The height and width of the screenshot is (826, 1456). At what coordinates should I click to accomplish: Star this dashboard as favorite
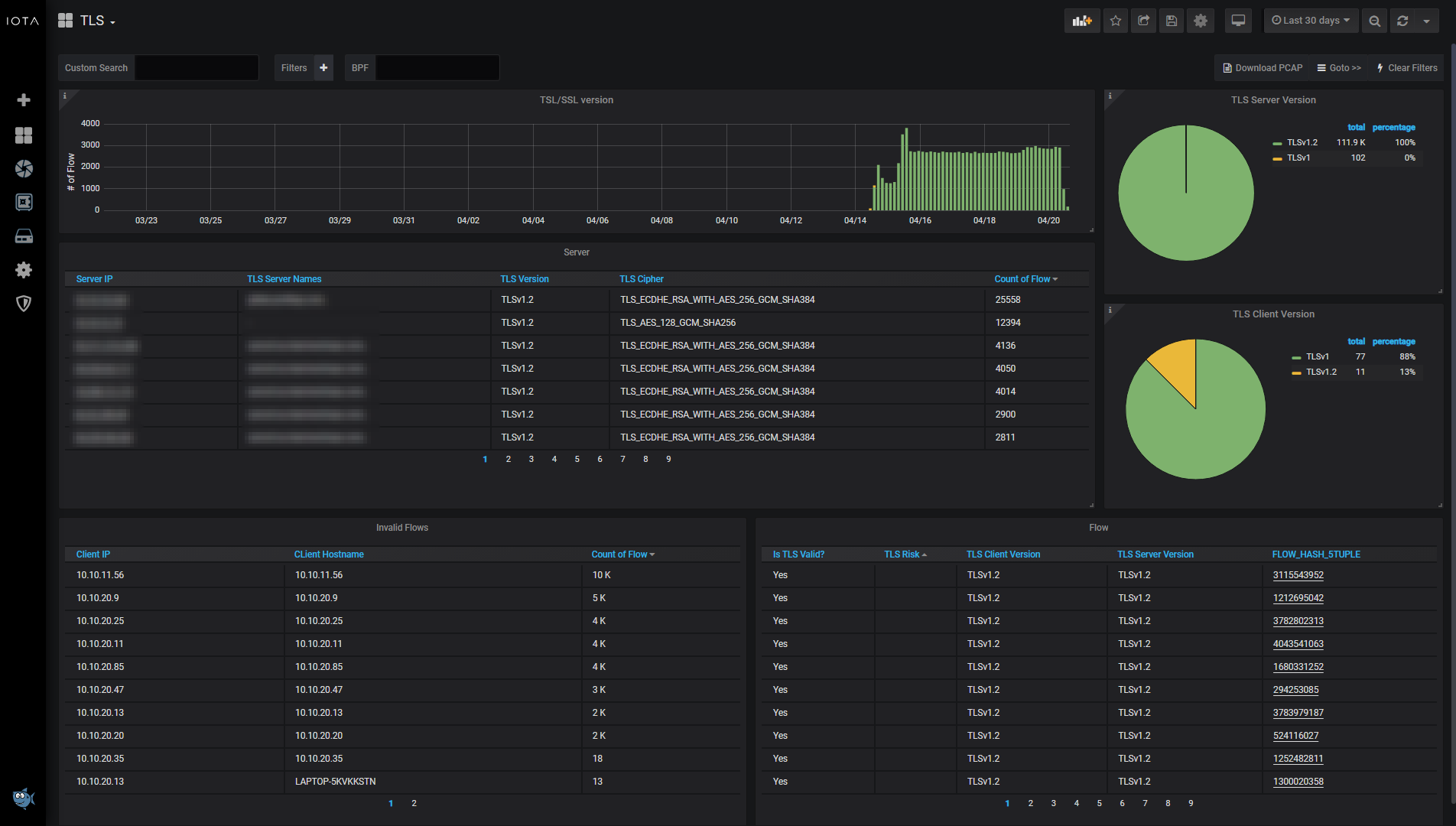[x=1116, y=21]
